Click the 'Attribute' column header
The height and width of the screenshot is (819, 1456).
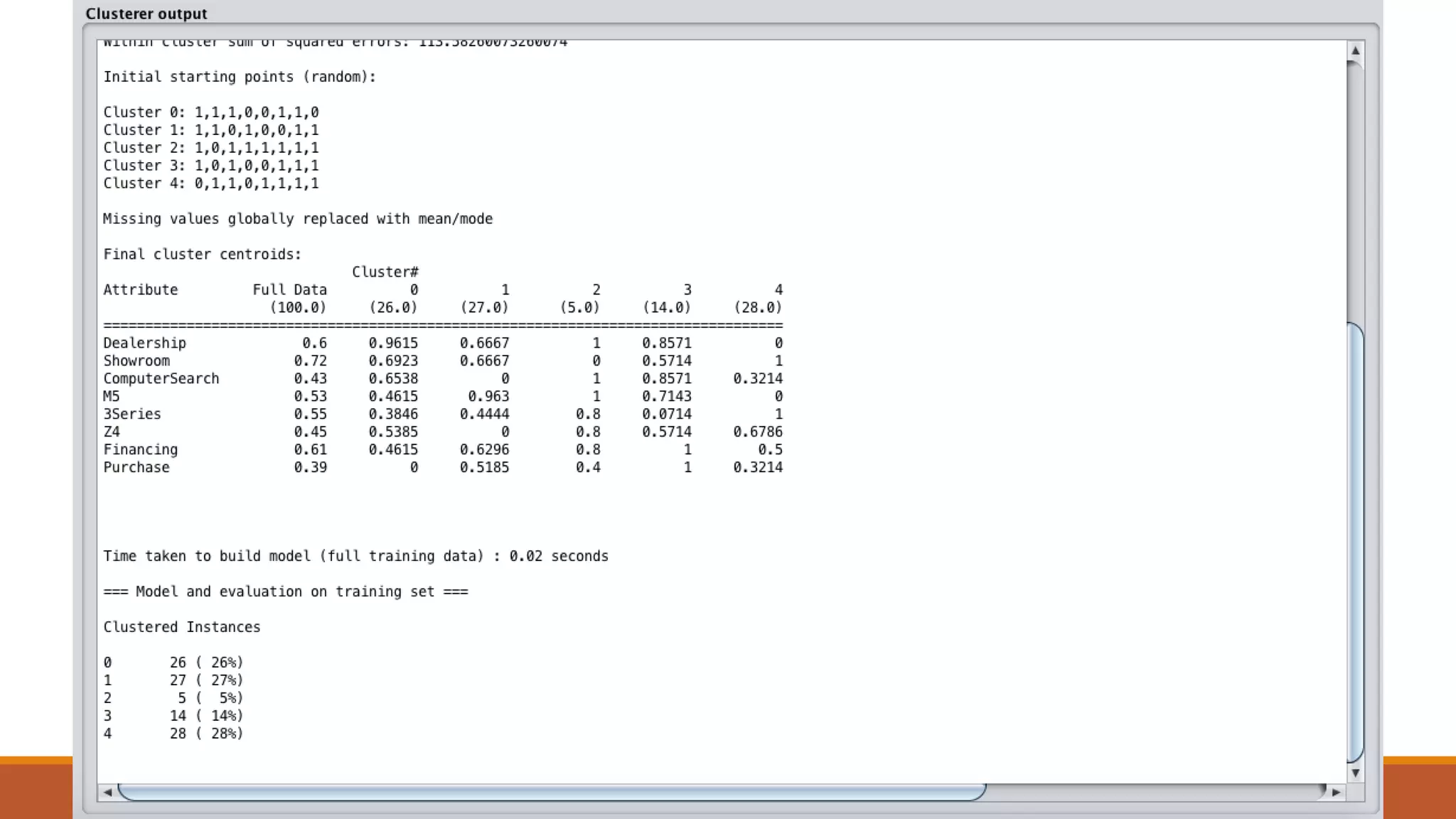(141, 290)
